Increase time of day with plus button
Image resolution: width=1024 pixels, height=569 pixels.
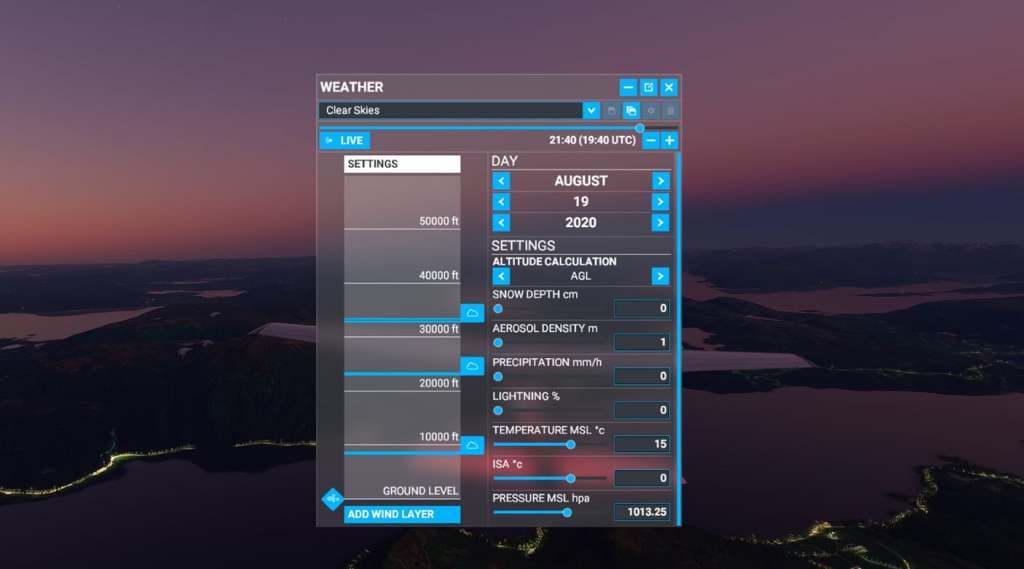(670, 141)
